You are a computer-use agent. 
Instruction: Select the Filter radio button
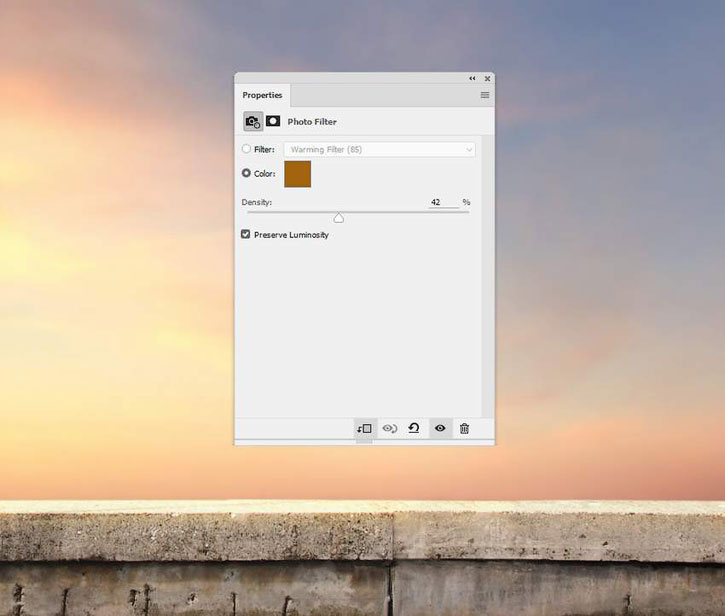[246, 148]
